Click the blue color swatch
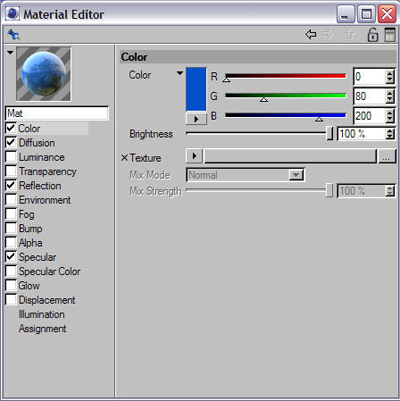 click(196, 89)
